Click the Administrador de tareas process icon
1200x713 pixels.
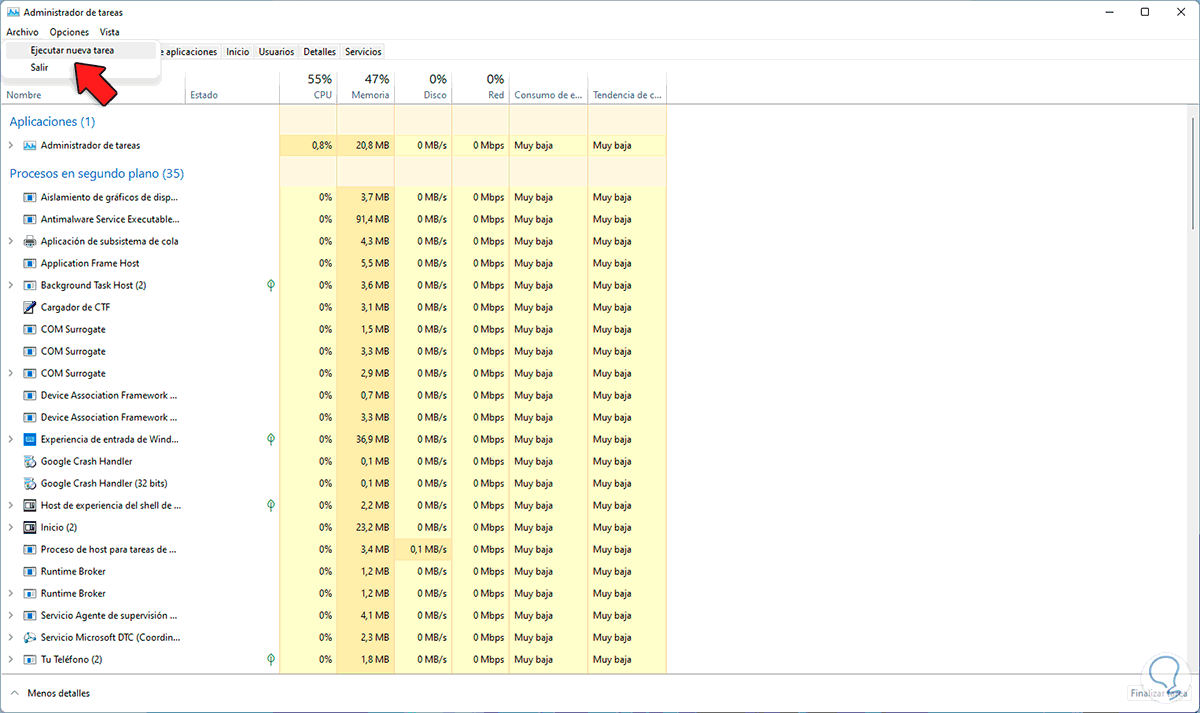30,145
